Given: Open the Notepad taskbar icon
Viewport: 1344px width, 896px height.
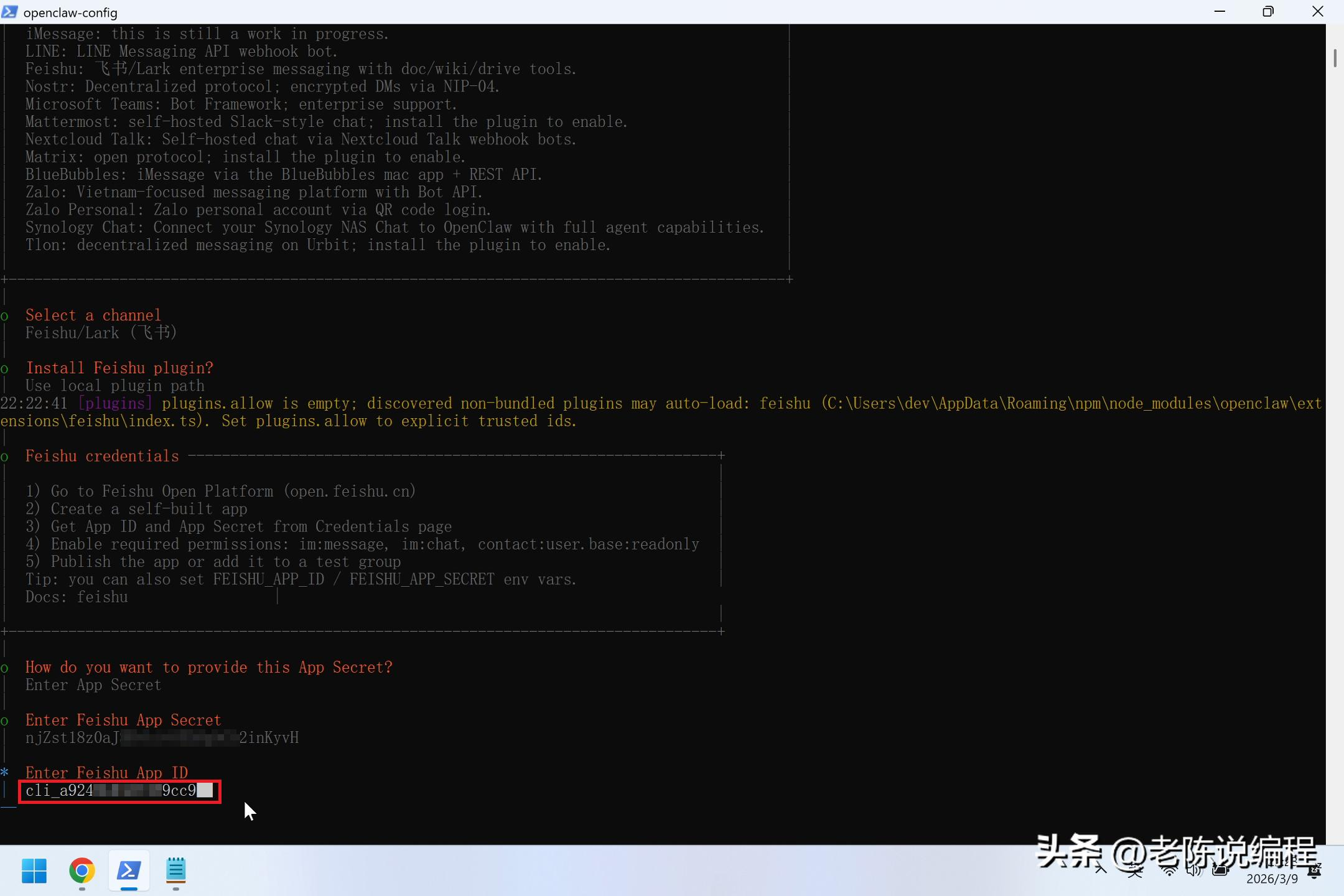Looking at the screenshot, I should click(x=176, y=870).
